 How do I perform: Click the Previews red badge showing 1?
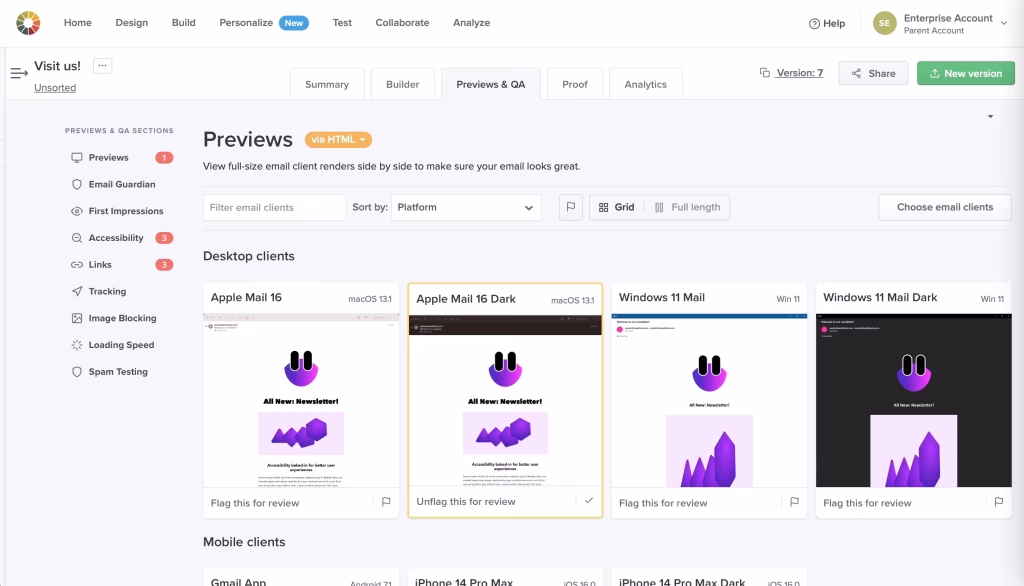(x=164, y=157)
